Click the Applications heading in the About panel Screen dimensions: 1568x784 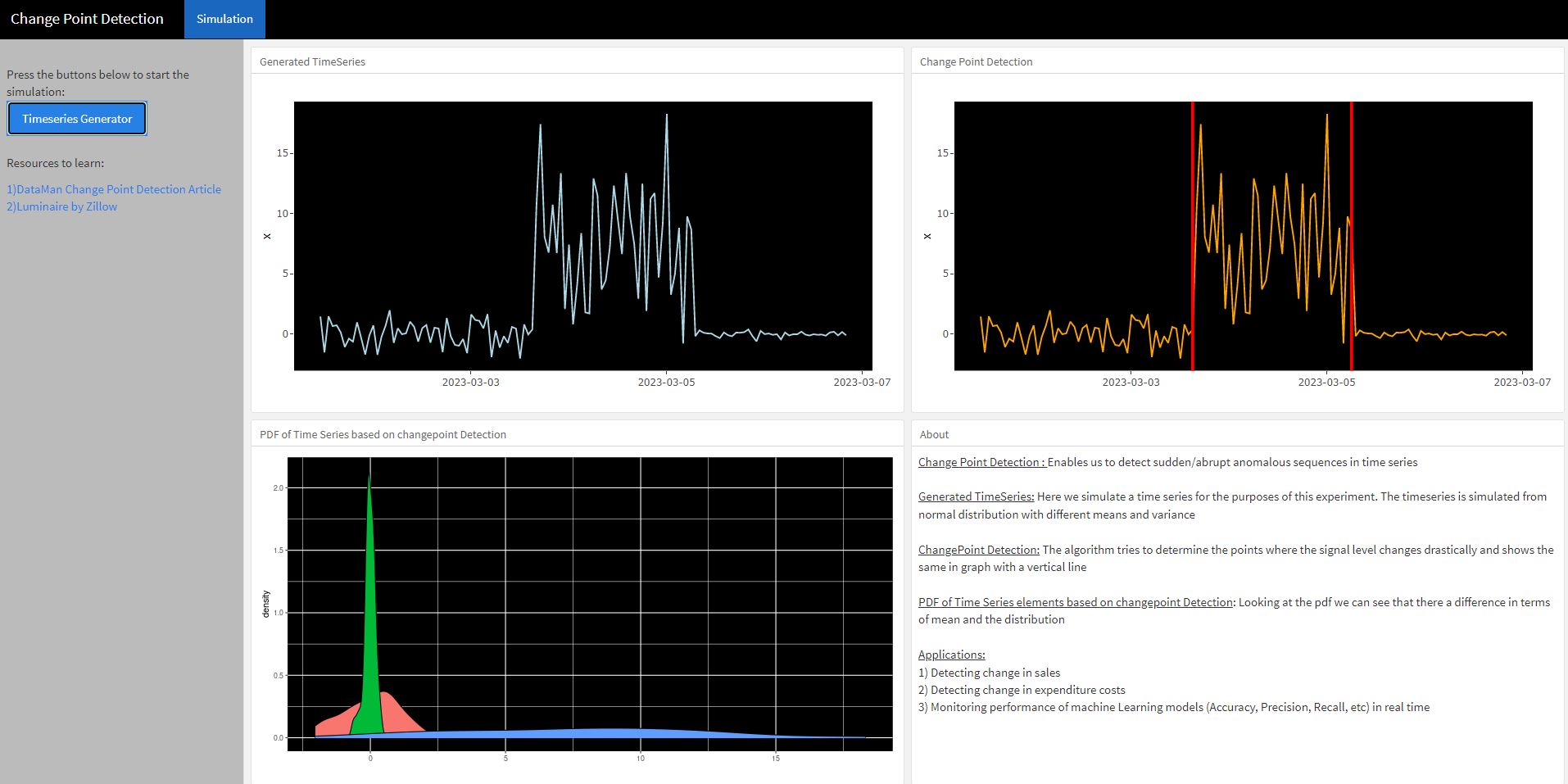click(x=951, y=655)
